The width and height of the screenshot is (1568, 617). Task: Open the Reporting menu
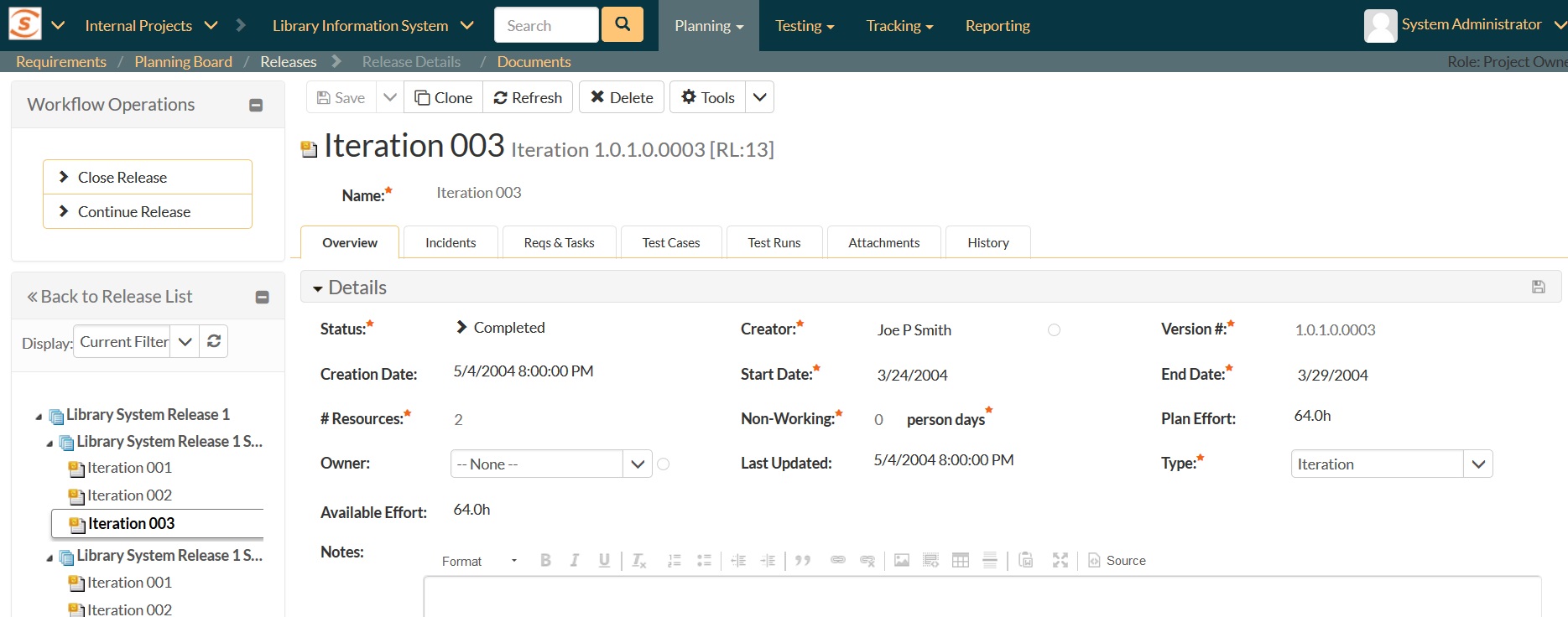coord(998,25)
